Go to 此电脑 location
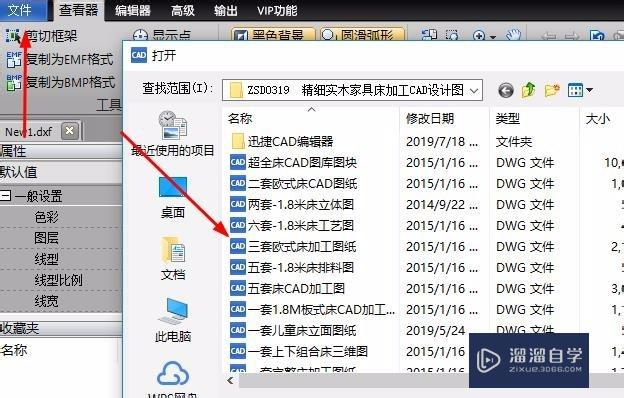 (x=173, y=320)
